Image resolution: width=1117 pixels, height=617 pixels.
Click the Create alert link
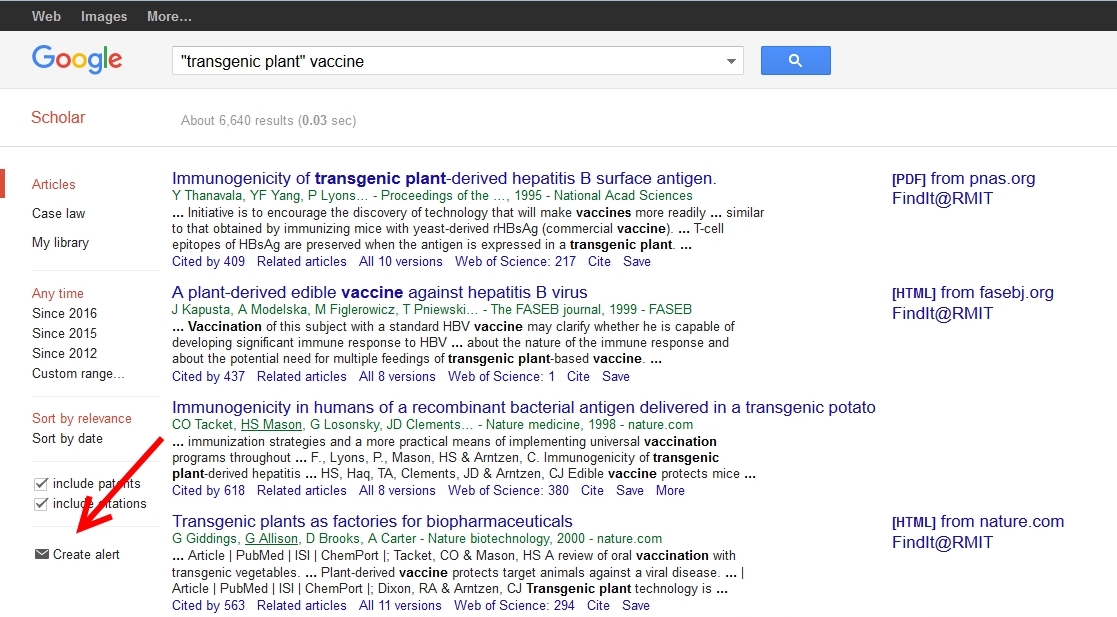pos(86,554)
